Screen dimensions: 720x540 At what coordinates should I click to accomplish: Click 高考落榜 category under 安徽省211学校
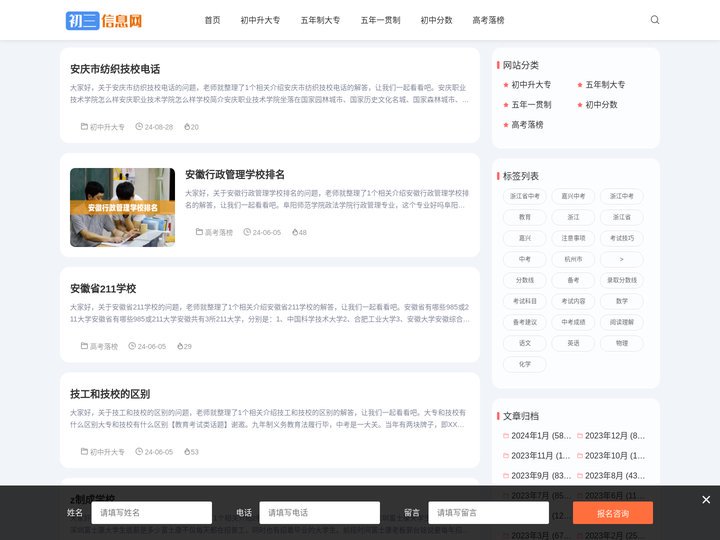(104, 346)
